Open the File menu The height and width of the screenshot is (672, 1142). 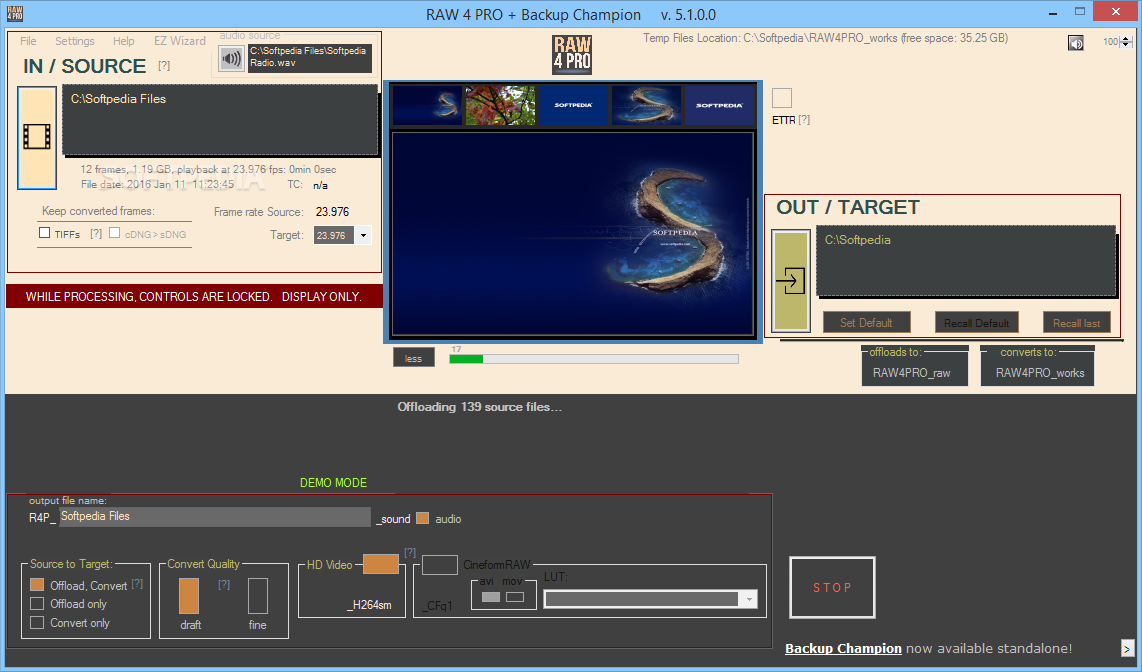(x=28, y=41)
